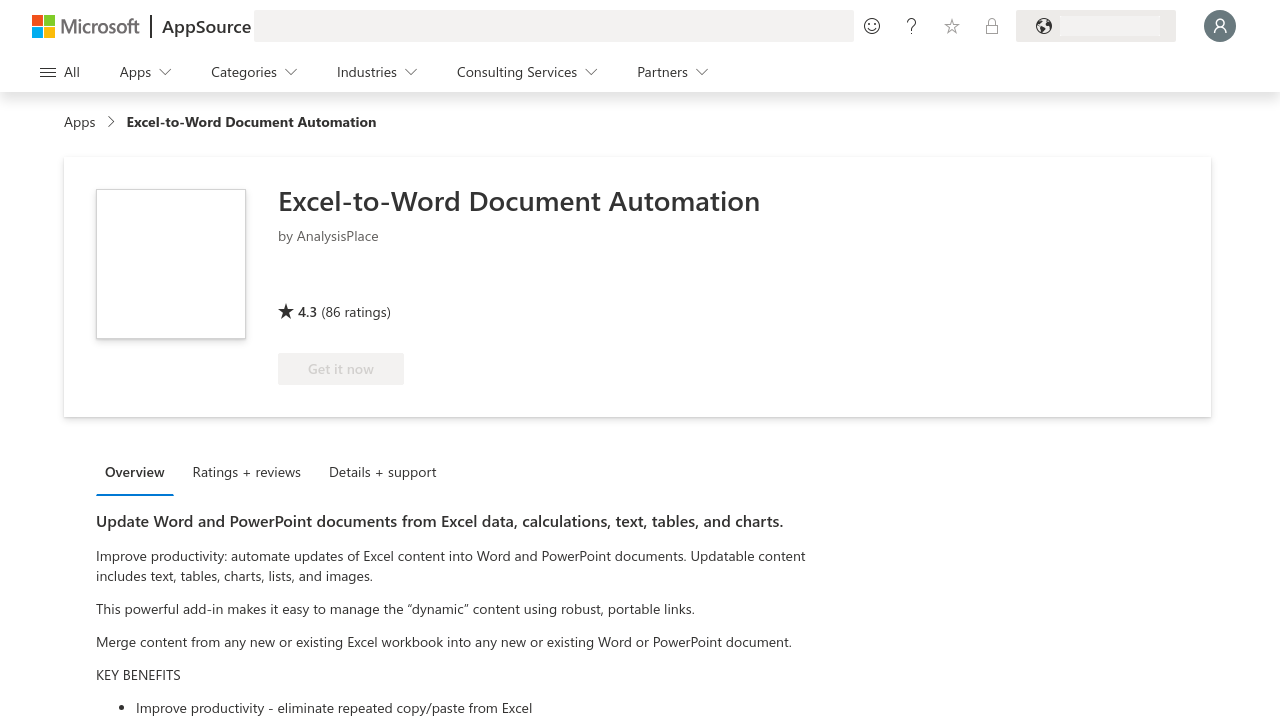
Task: Switch to Details + support tab
Action: 382,472
